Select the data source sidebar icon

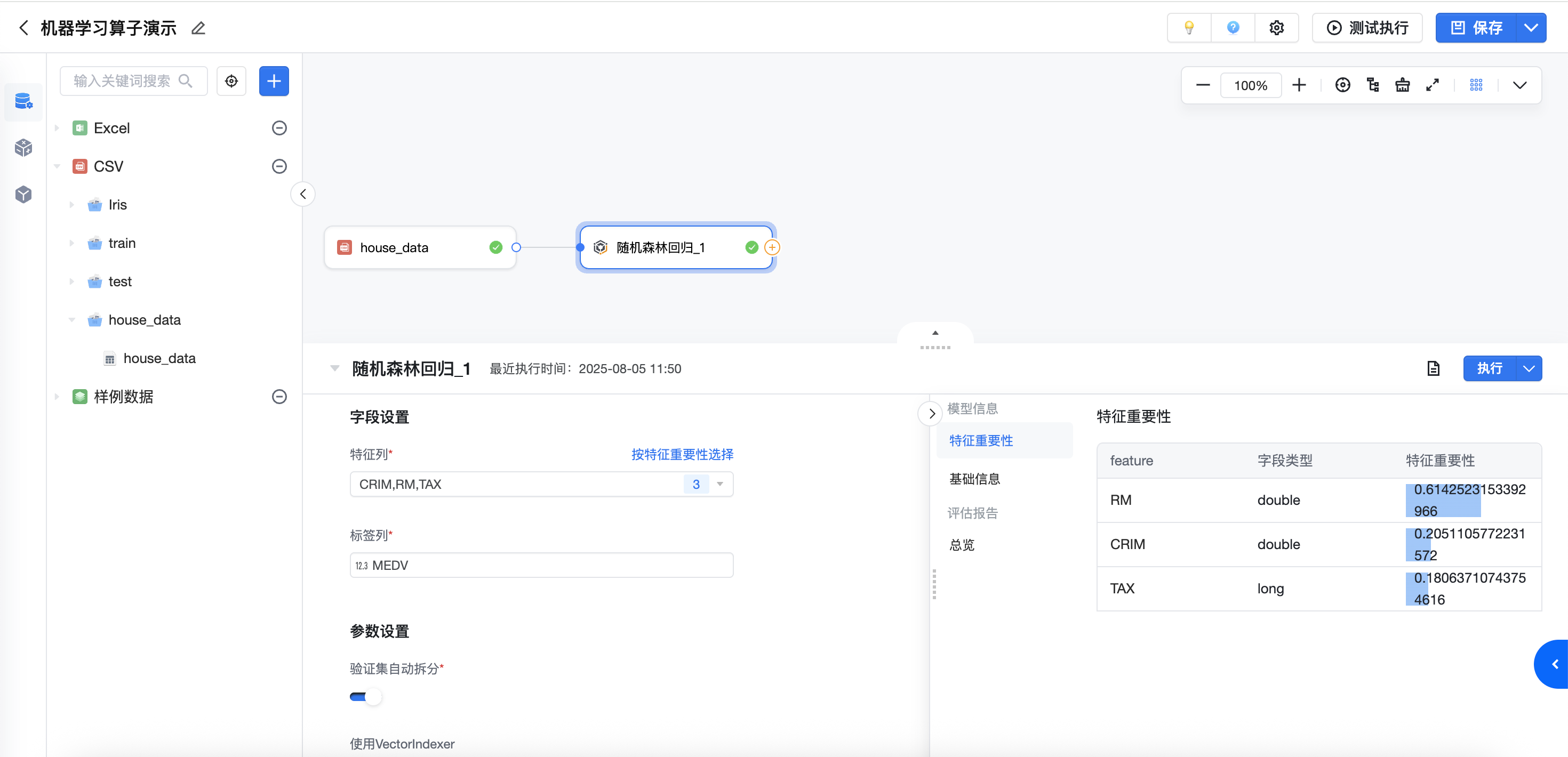(x=23, y=101)
